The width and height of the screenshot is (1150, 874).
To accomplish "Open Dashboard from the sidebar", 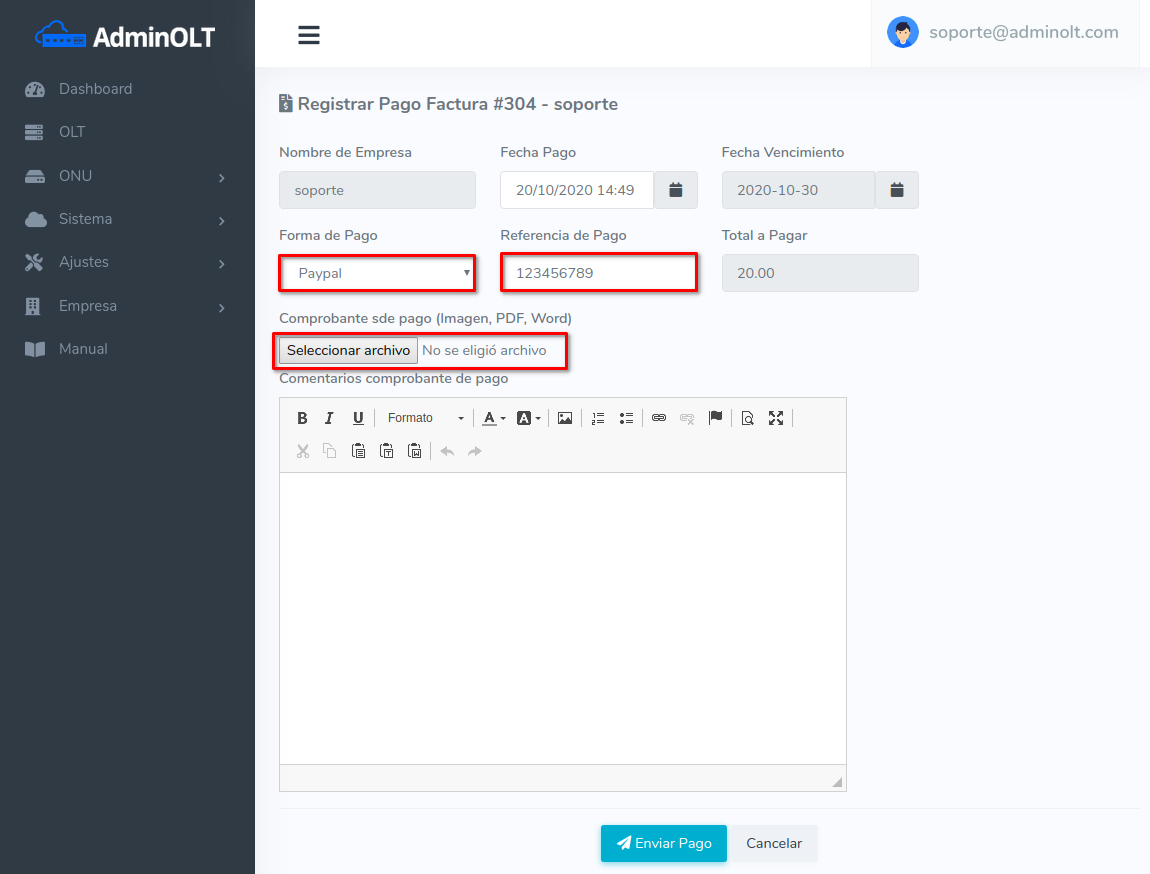I will (x=95, y=89).
